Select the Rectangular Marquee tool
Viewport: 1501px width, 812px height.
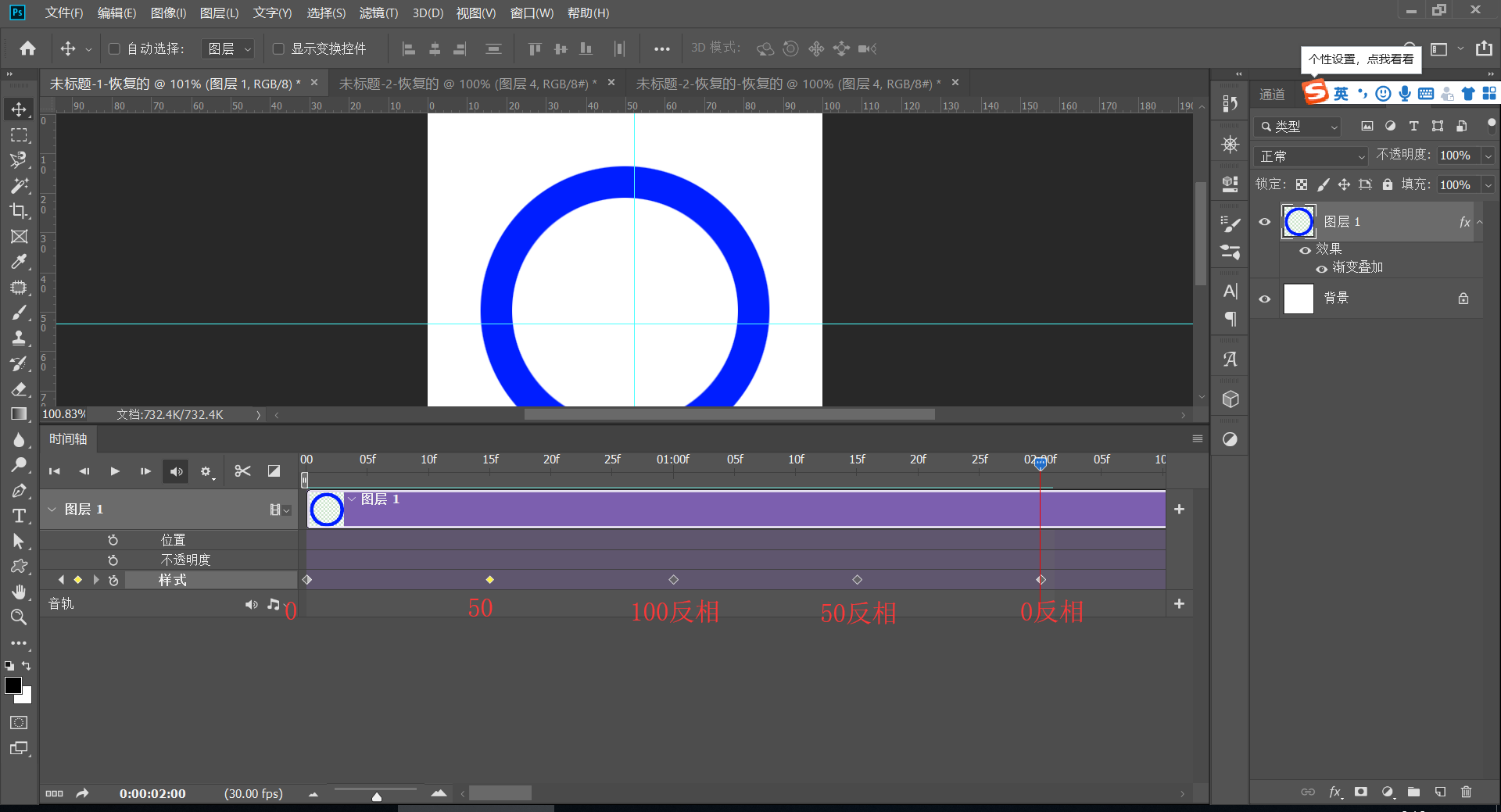(19, 135)
